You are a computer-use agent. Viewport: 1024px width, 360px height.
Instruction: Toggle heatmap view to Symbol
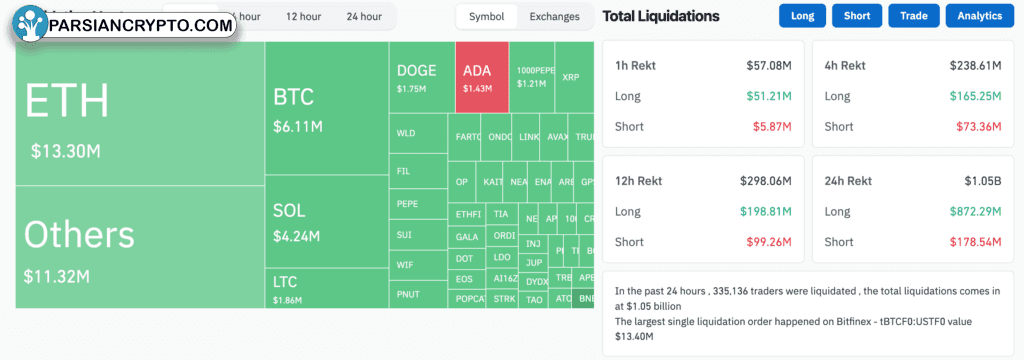click(487, 16)
